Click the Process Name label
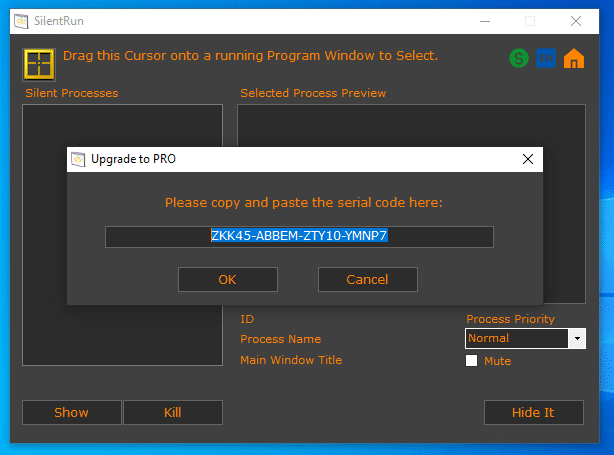The image size is (614, 455). (x=281, y=339)
